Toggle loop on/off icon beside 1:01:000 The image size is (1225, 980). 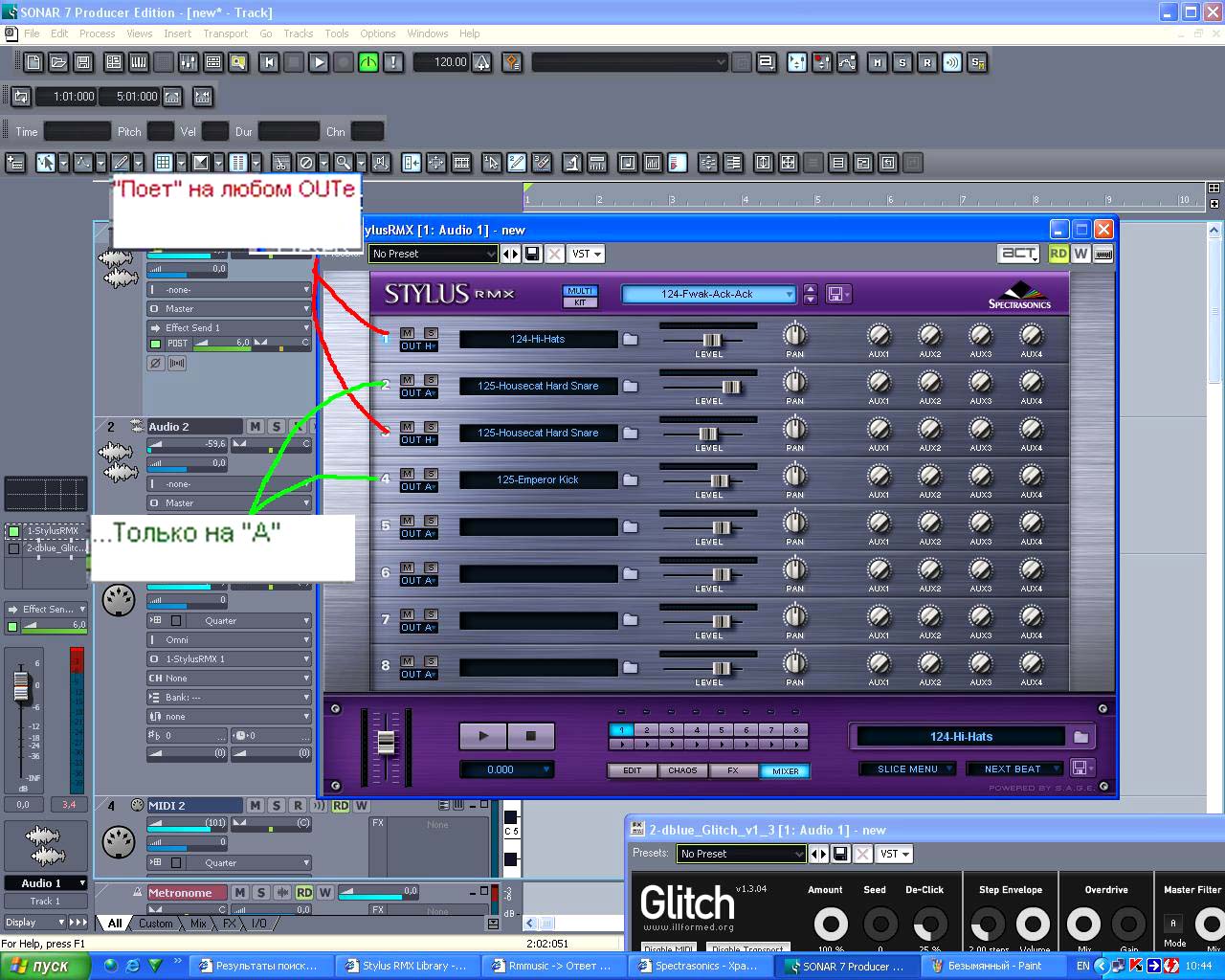point(21,97)
